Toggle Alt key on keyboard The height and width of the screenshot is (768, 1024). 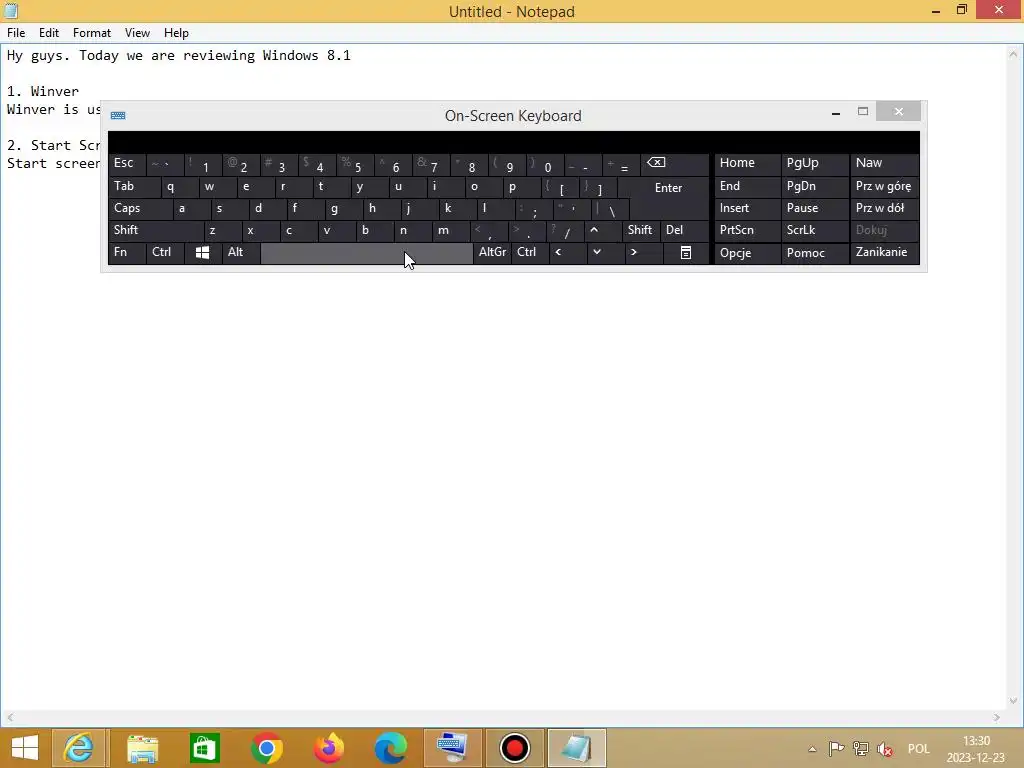click(240, 252)
